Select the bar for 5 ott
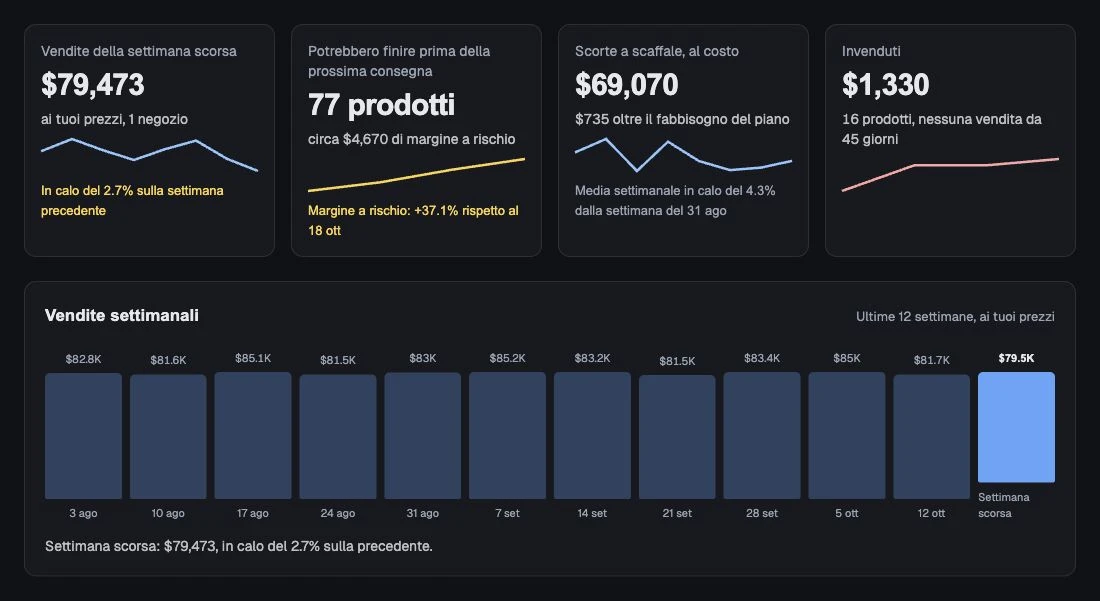Viewport: 1100px width, 601px height. click(x=847, y=435)
